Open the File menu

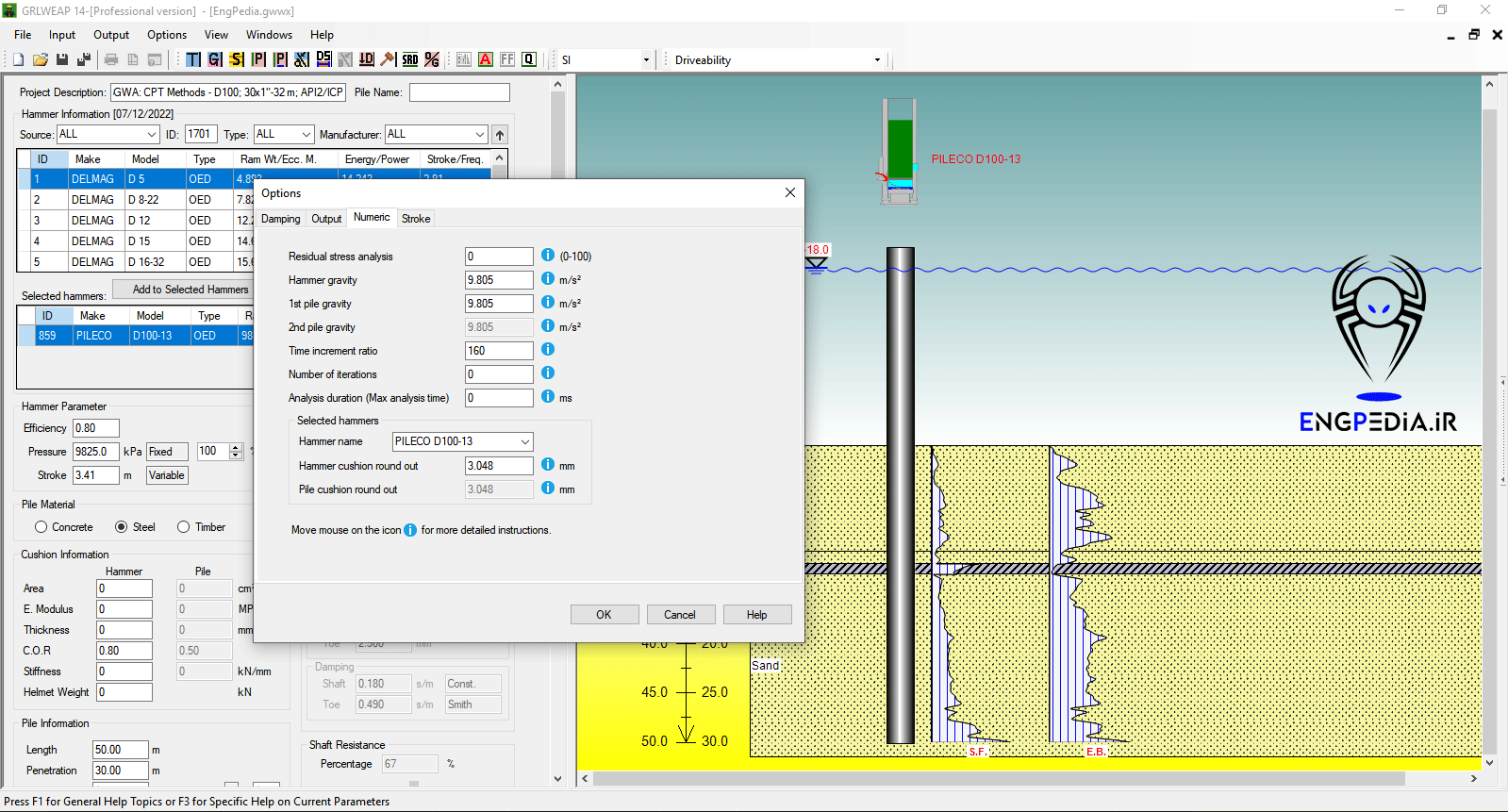point(23,35)
